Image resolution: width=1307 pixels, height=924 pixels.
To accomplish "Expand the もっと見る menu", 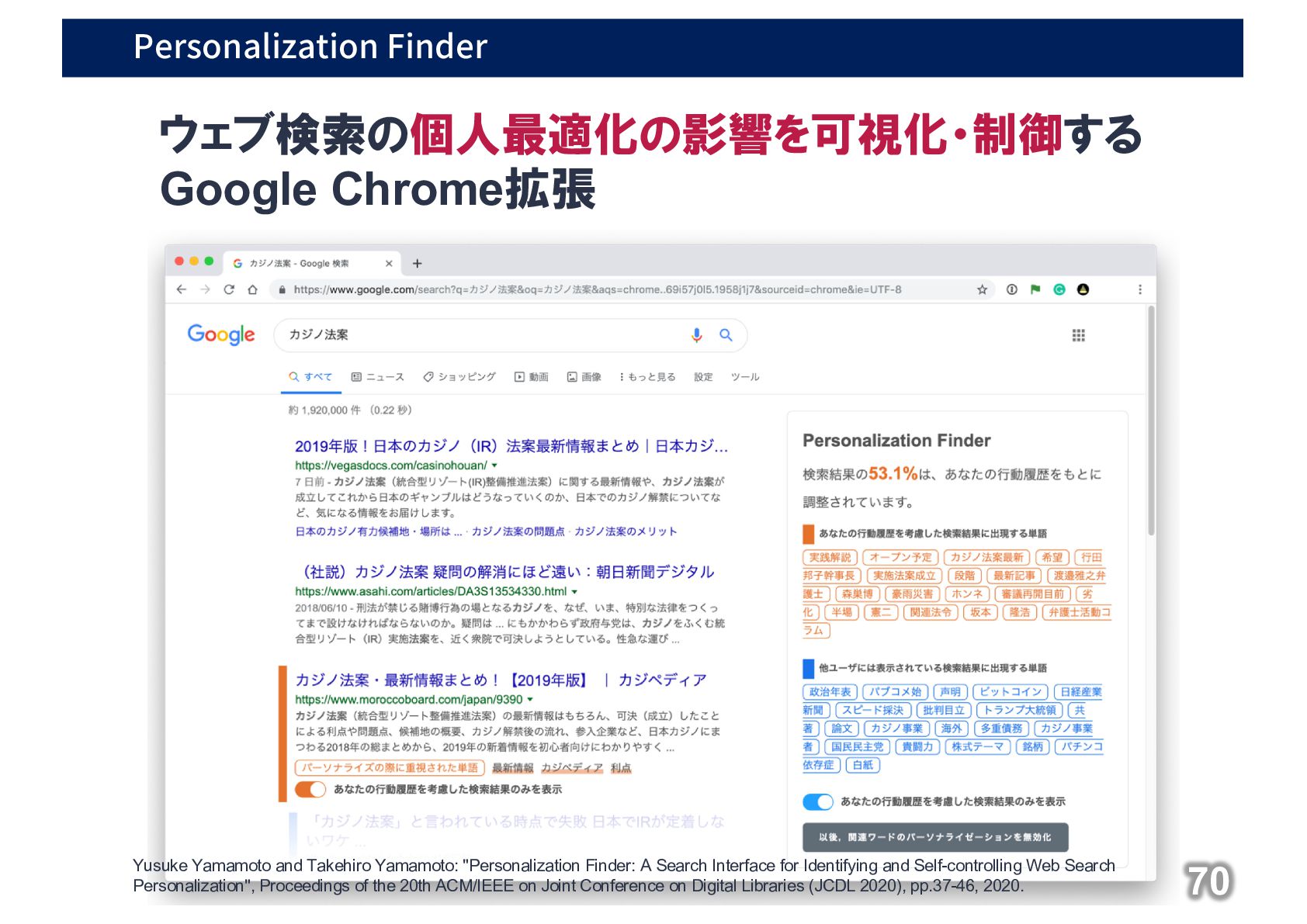I will [x=647, y=377].
